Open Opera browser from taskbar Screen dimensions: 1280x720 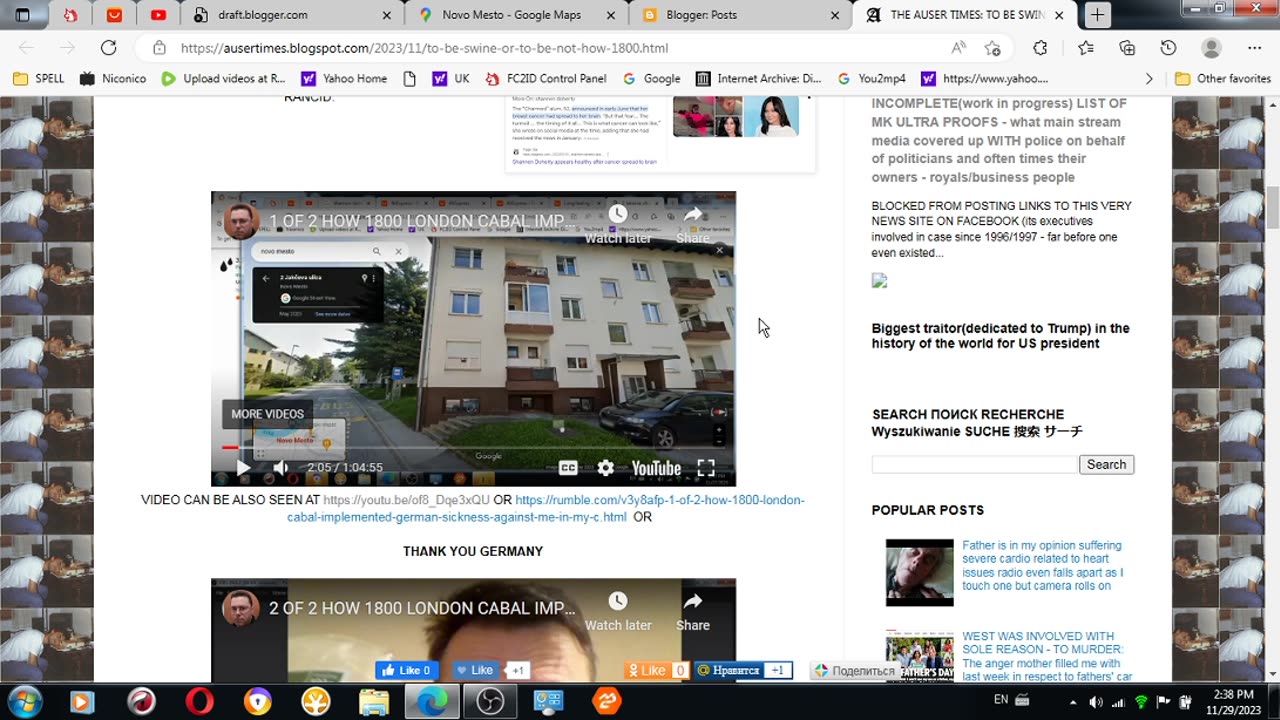click(200, 702)
